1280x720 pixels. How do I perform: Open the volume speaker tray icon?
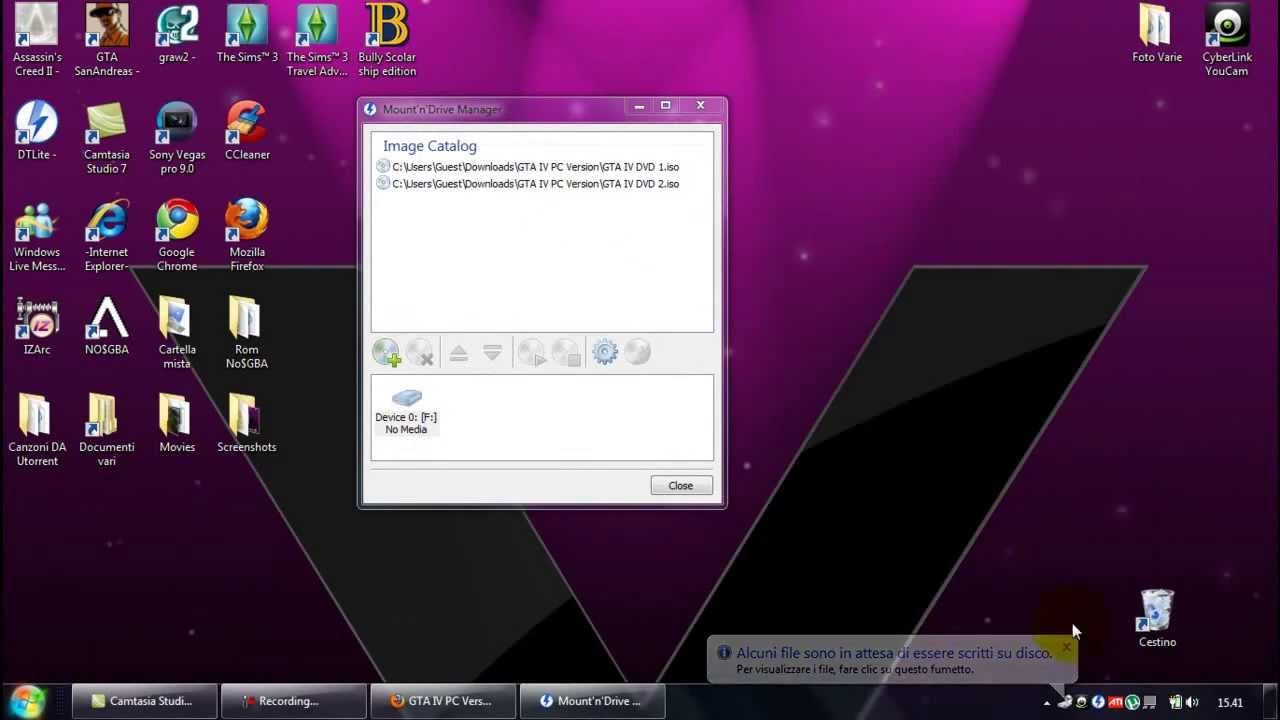(x=1192, y=702)
